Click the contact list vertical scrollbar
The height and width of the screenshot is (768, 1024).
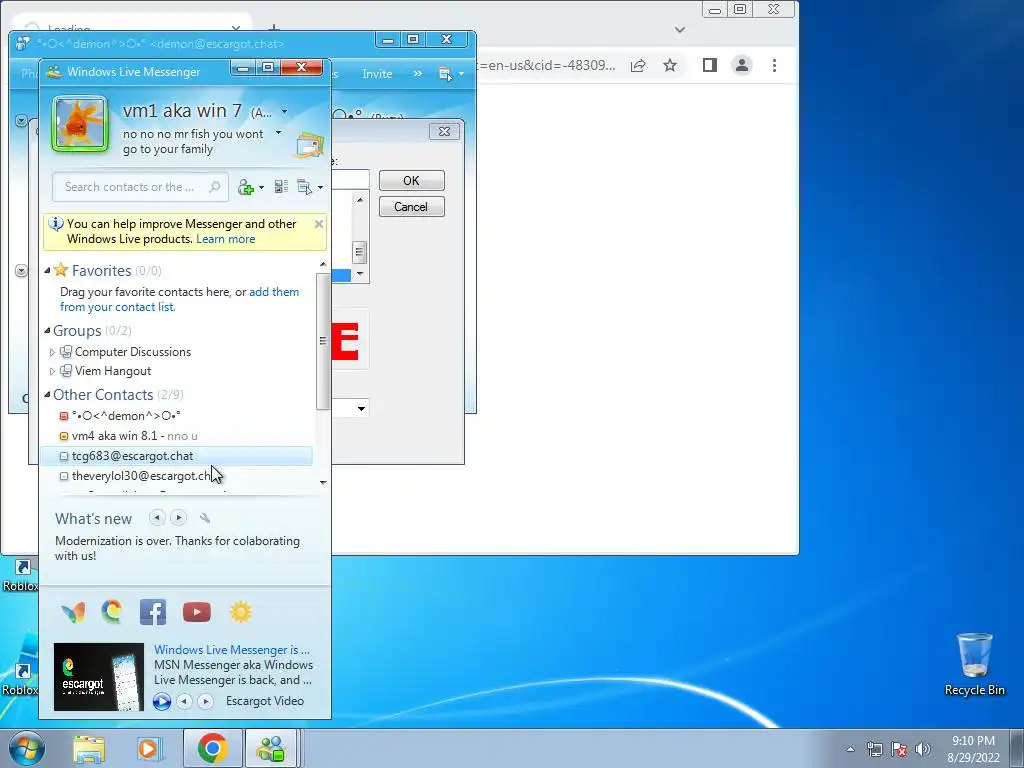pos(323,341)
